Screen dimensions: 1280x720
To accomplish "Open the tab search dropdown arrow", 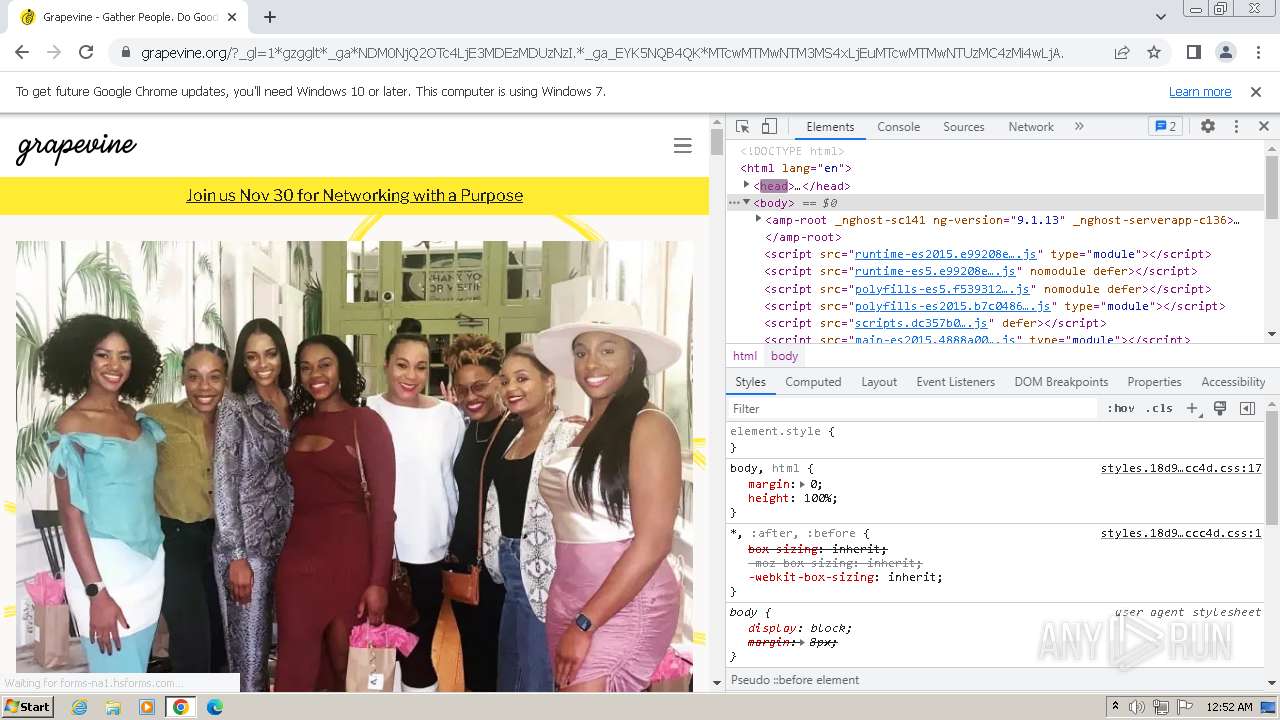I will 1160,17.
